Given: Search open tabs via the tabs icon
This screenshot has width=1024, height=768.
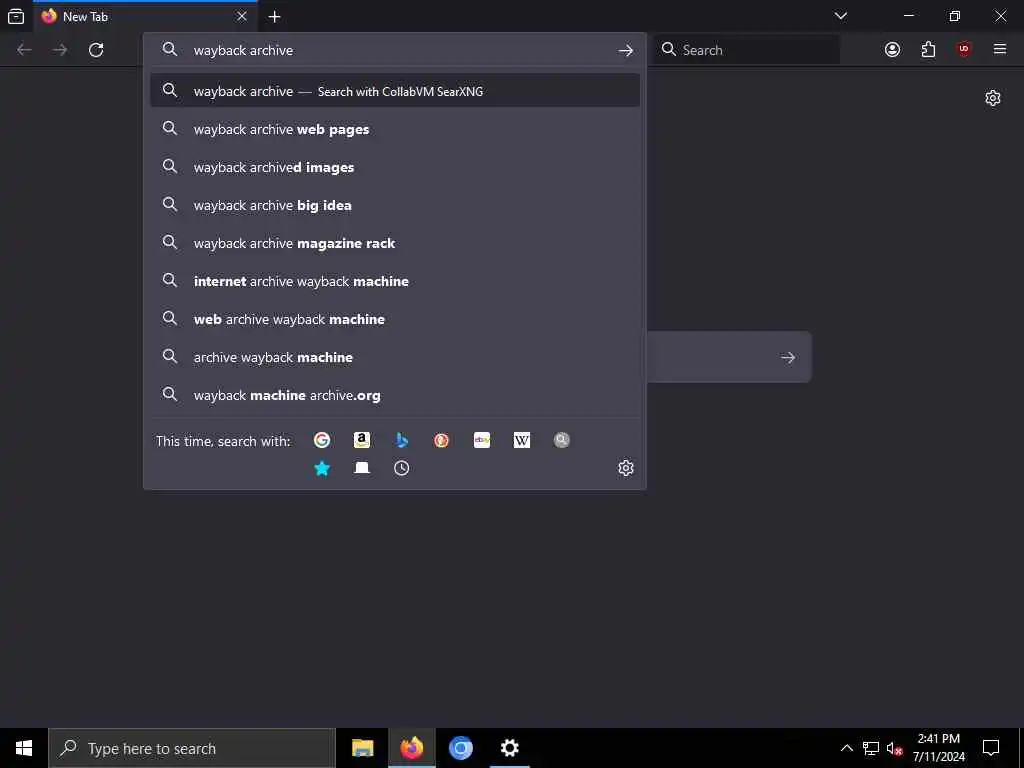Looking at the screenshot, I should click(362, 468).
